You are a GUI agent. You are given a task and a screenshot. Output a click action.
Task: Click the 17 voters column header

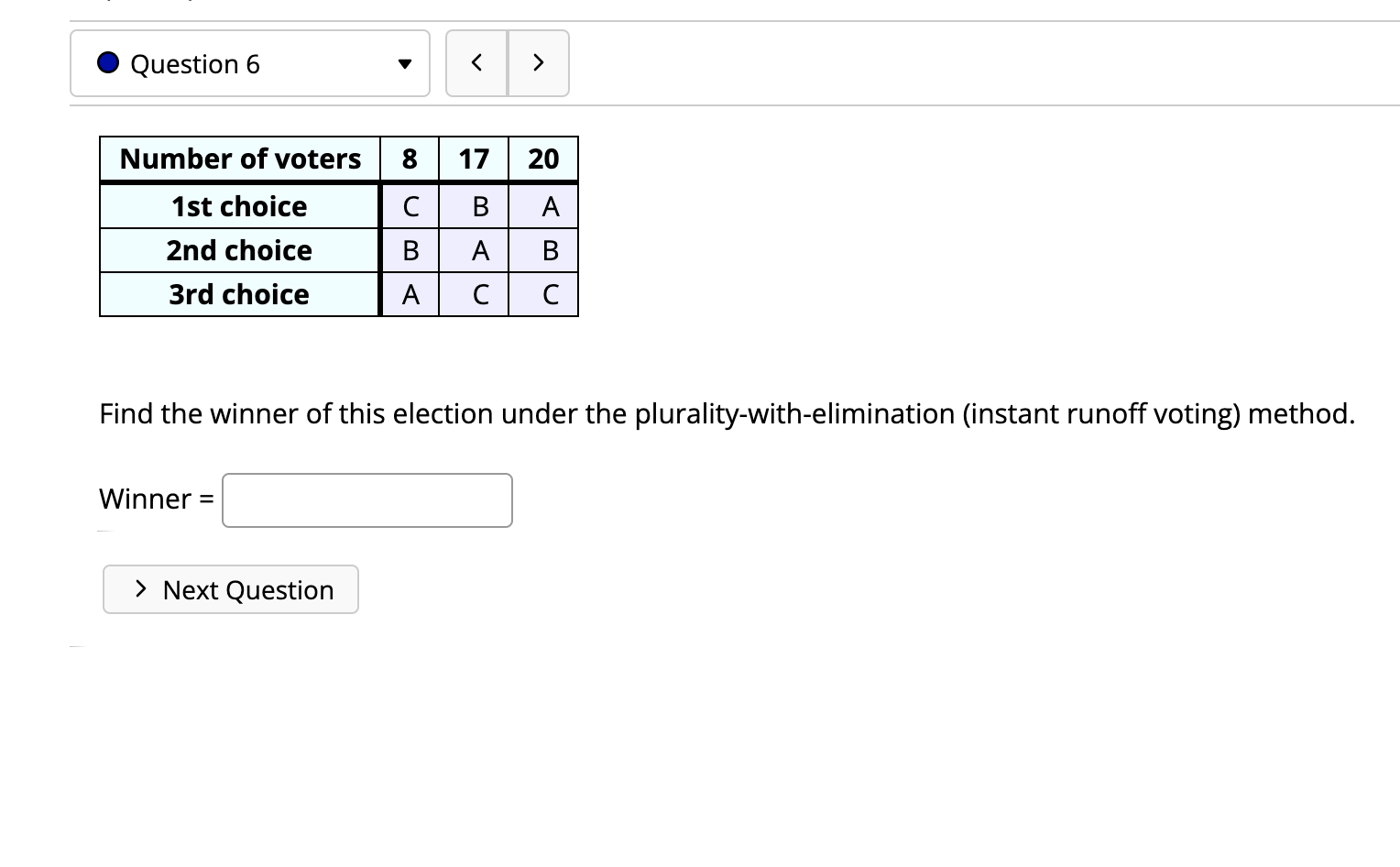click(474, 159)
